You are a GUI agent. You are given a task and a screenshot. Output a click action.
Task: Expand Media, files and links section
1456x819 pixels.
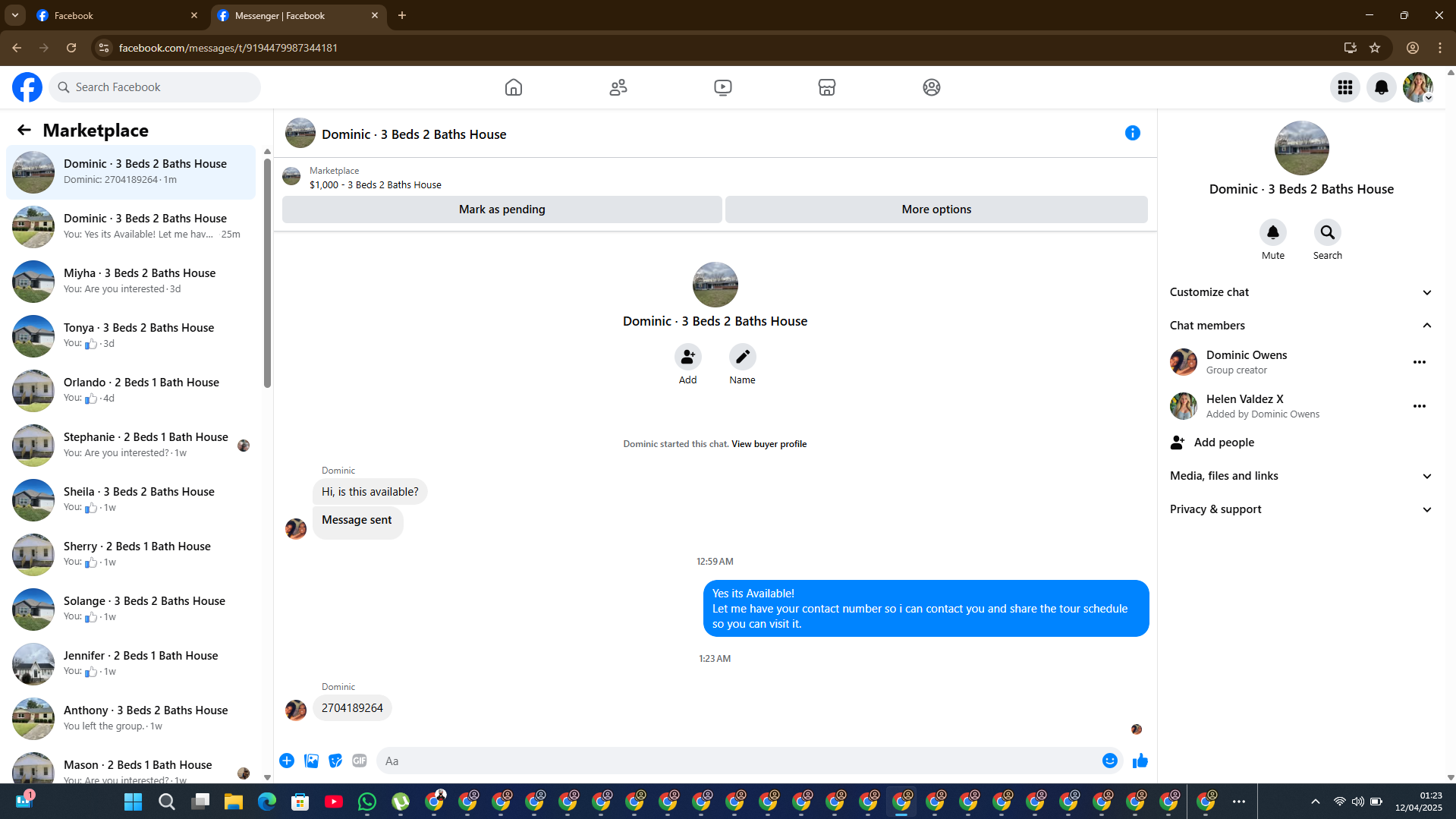pos(1301,476)
